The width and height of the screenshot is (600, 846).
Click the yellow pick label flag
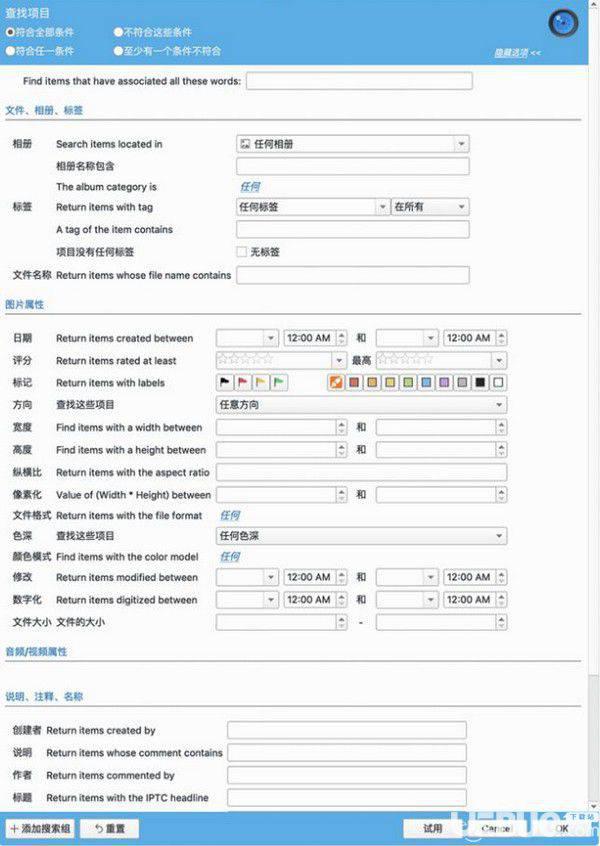point(261,383)
